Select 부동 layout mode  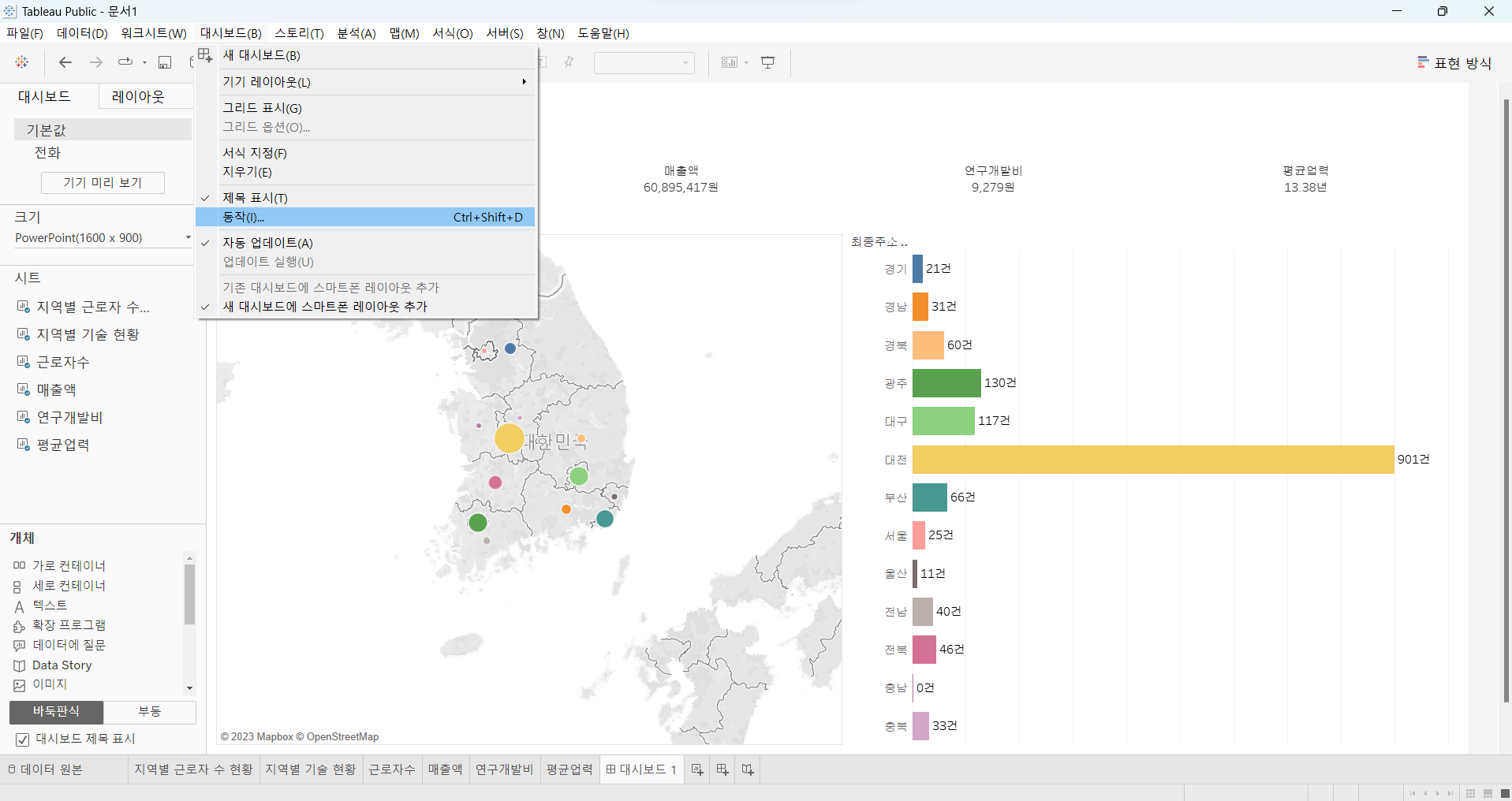150,712
